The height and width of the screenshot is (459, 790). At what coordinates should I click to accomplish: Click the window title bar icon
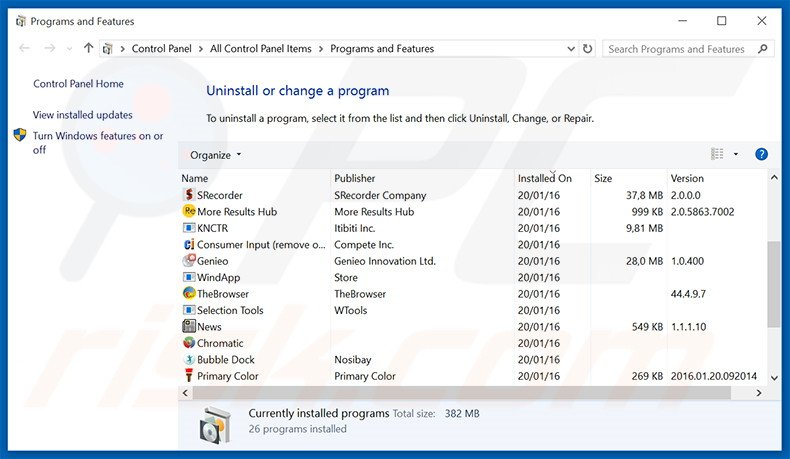click(21, 21)
